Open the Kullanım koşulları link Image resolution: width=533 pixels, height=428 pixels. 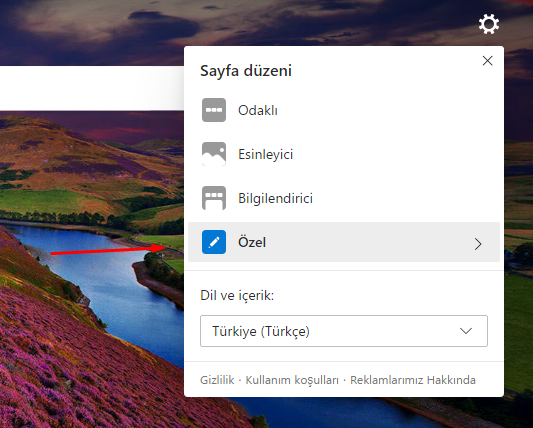coord(292,380)
